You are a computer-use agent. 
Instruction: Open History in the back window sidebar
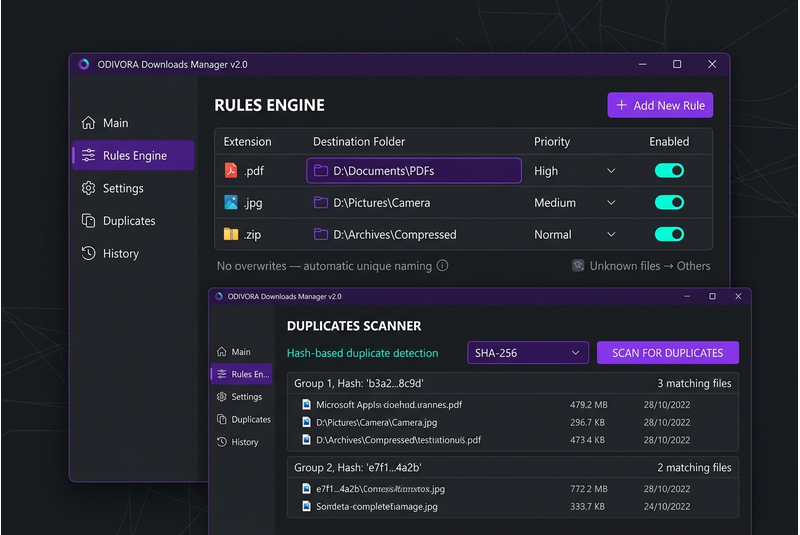point(110,253)
